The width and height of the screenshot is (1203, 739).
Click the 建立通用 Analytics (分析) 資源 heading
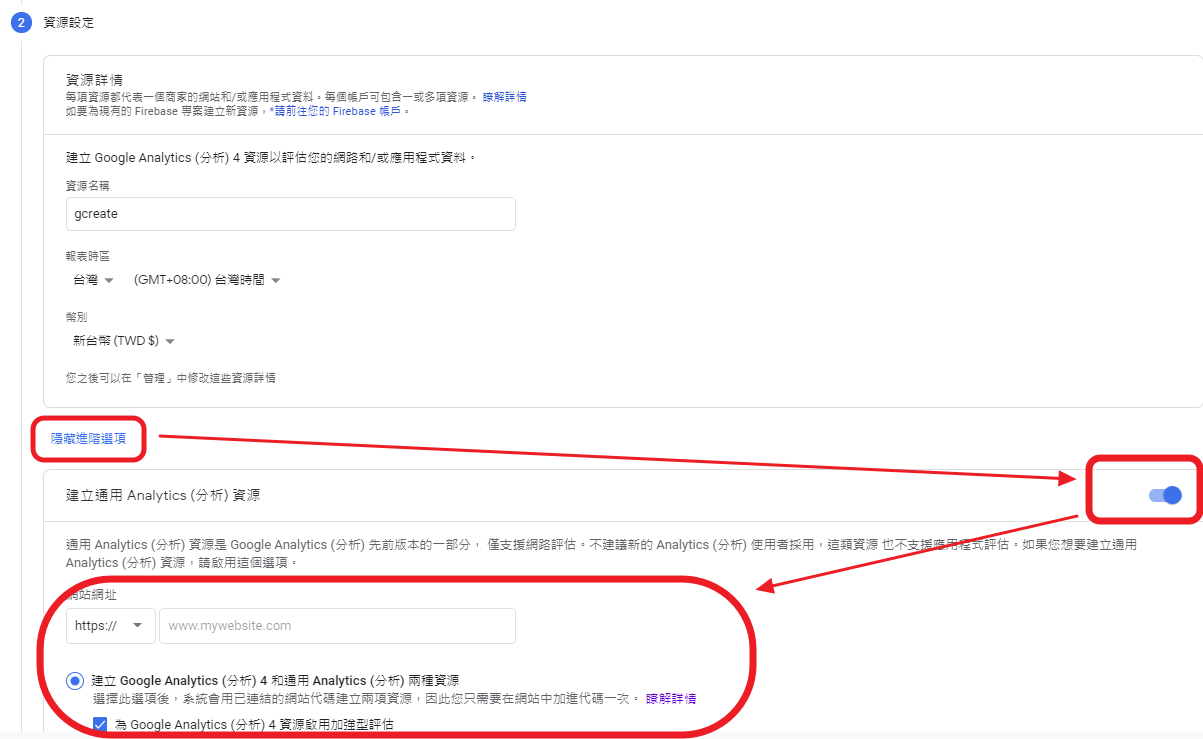(164, 495)
